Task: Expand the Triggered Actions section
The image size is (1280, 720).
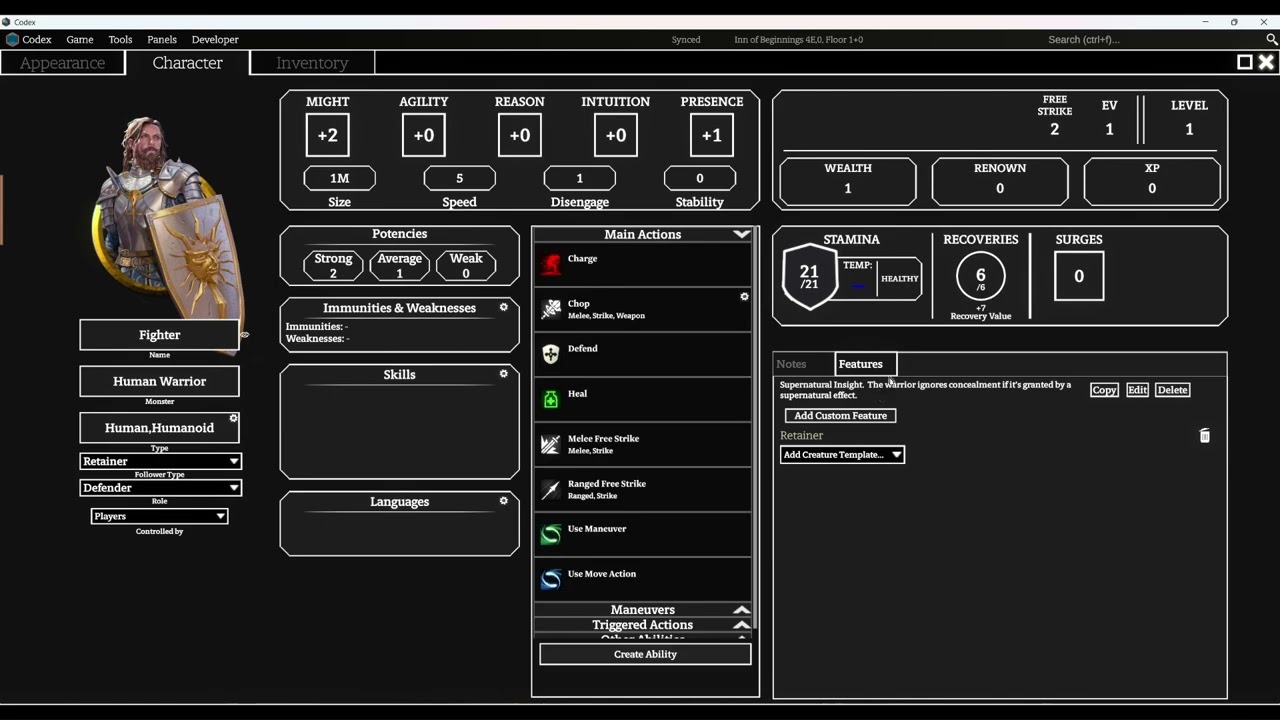Action: [741, 625]
